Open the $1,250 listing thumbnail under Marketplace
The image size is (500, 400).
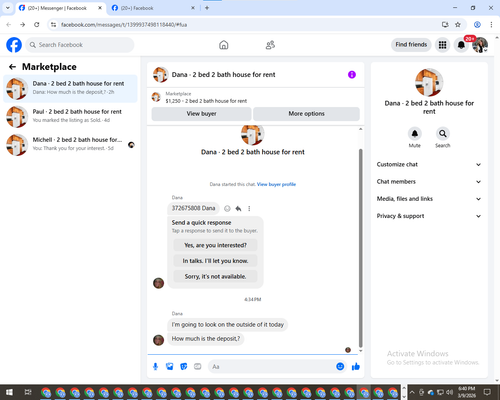coord(156,97)
